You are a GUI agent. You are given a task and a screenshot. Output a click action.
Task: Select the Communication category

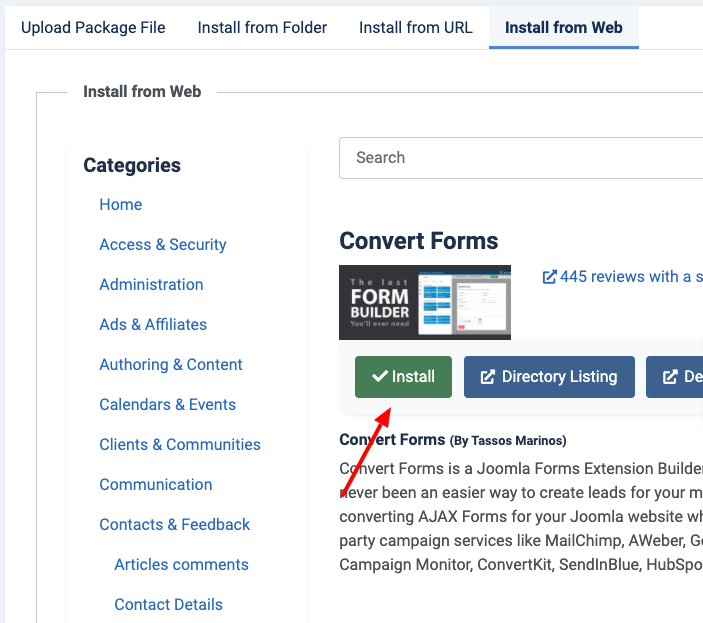pyautogui.click(x=156, y=485)
